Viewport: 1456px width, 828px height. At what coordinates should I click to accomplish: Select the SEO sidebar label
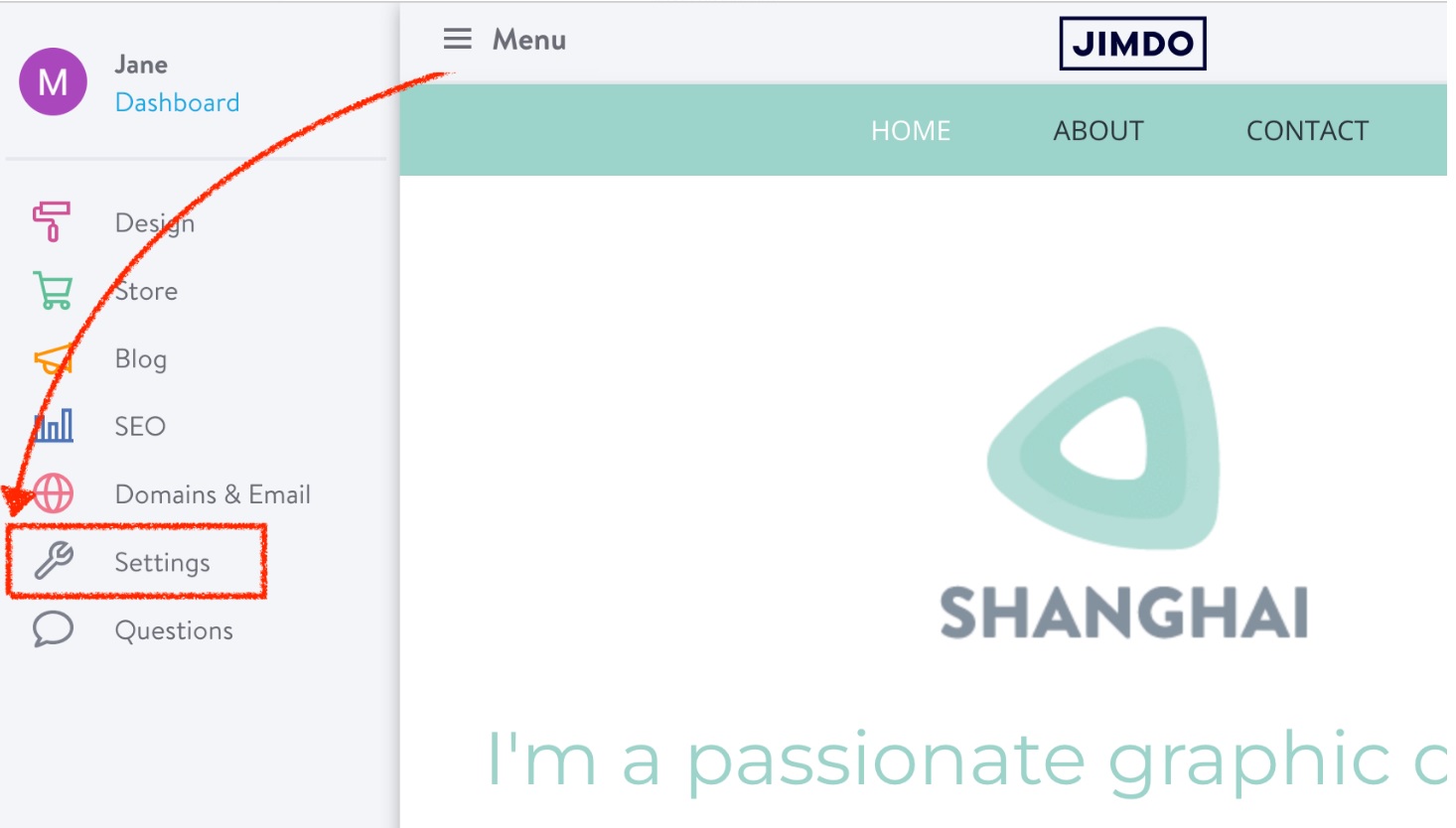coord(139,426)
